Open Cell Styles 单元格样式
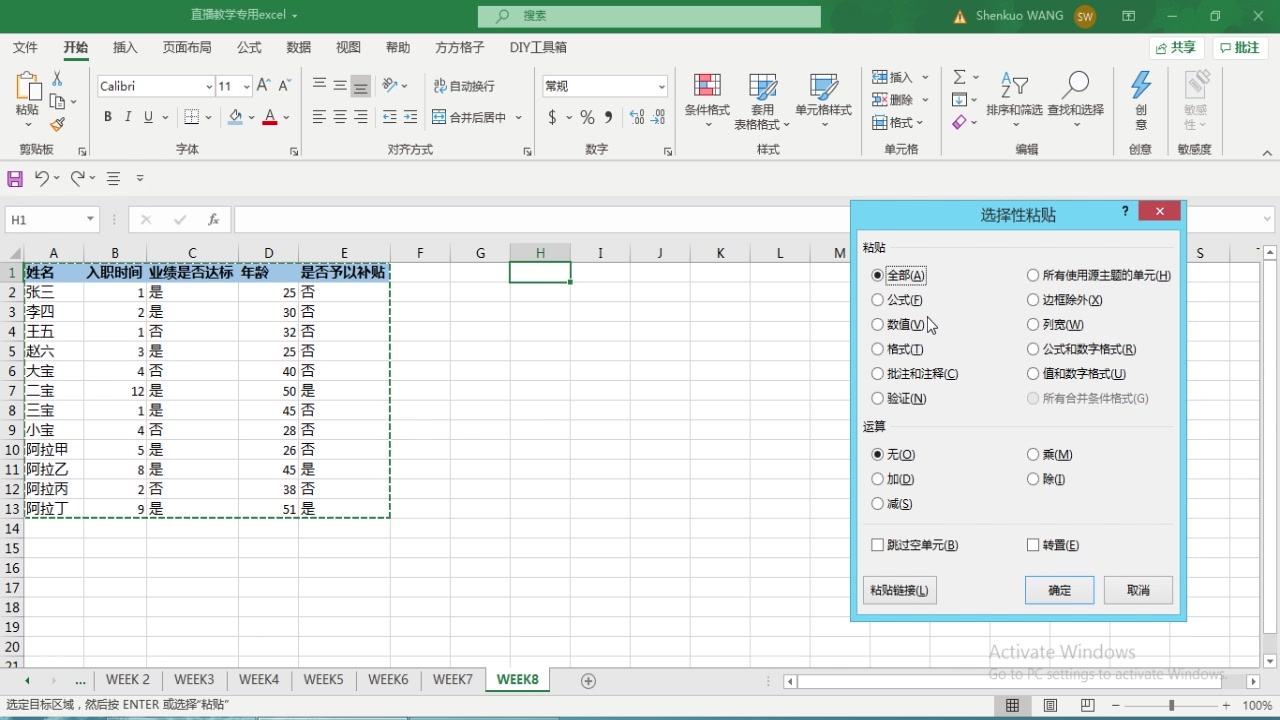1280x720 pixels. tap(823, 101)
